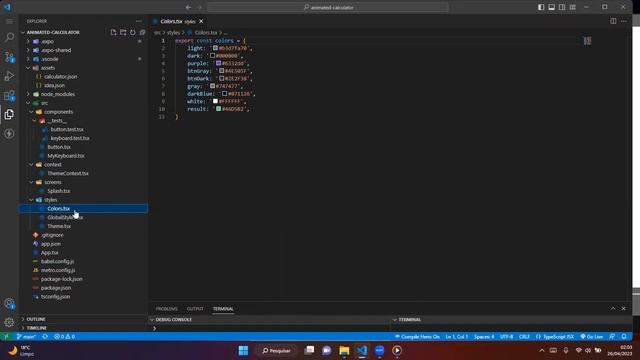Screen dimensions: 640x360
Task: Split the editor to the right
Action: [613, 21]
